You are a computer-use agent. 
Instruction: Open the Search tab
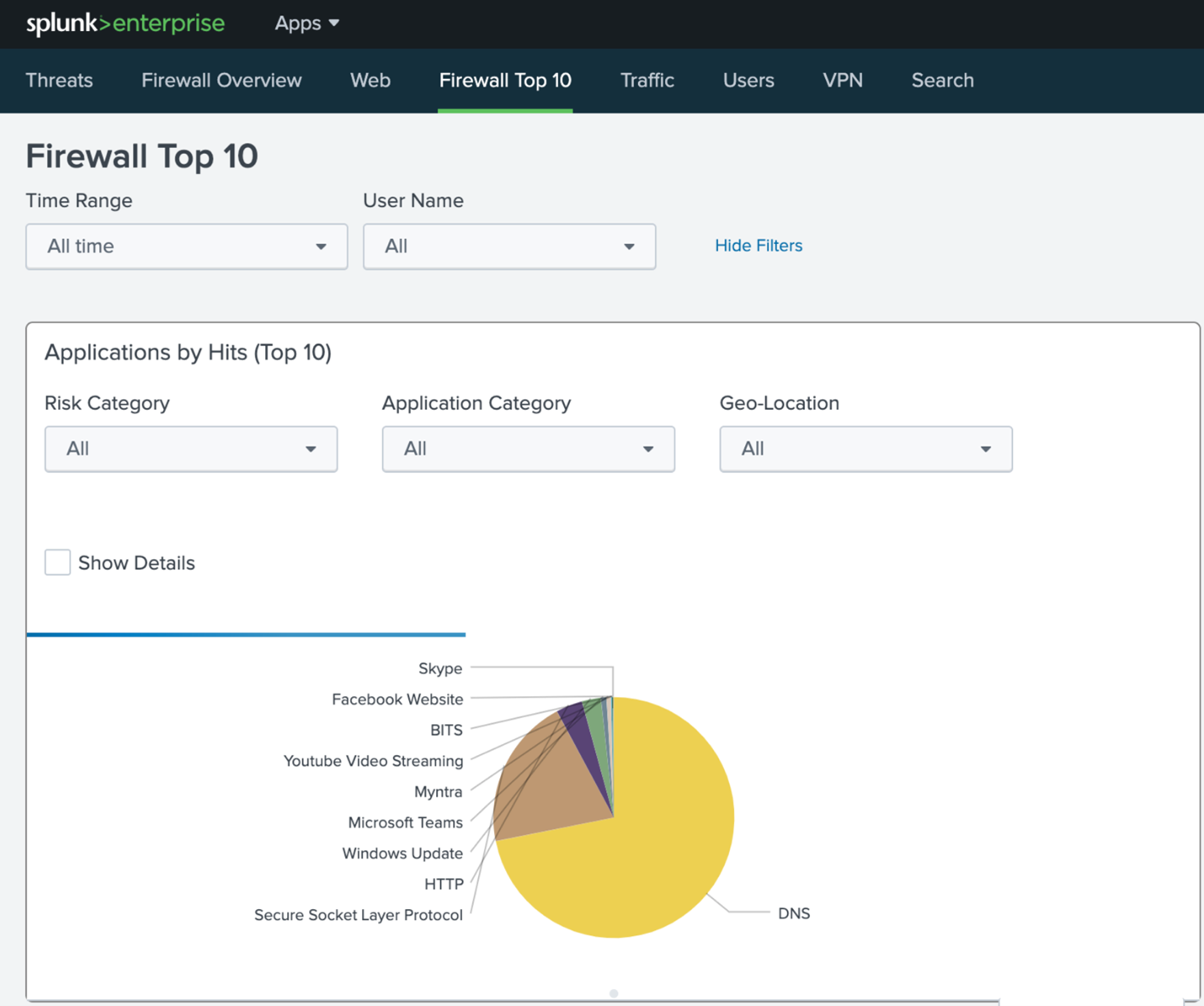(942, 80)
